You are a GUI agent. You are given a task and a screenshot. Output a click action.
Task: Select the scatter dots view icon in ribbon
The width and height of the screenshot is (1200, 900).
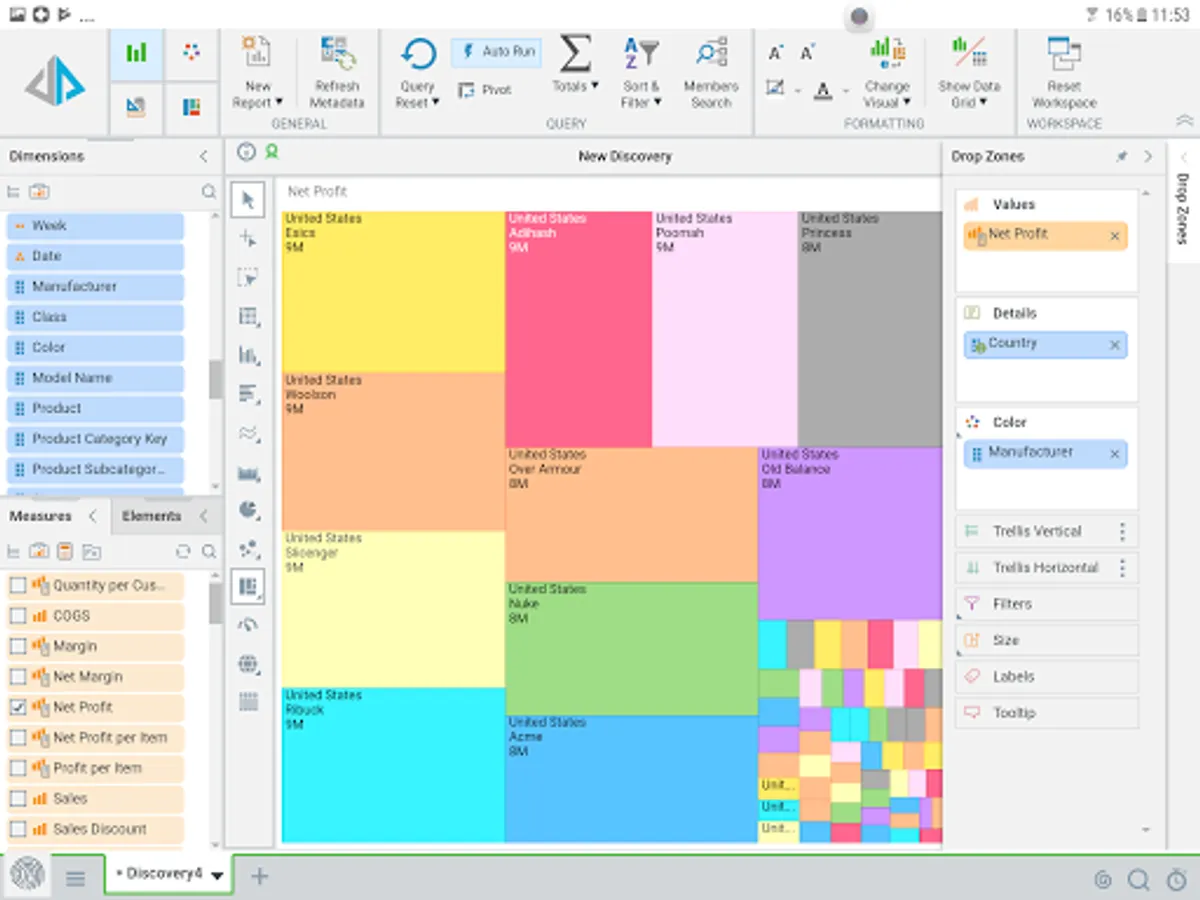click(x=191, y=54)
